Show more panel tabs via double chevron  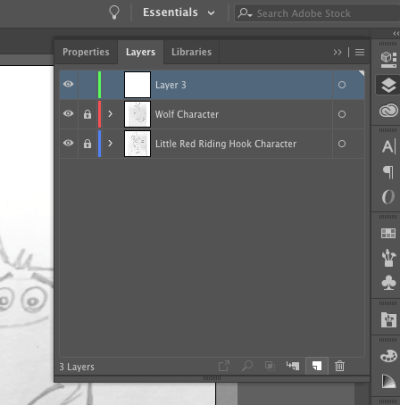click(337, 52)
